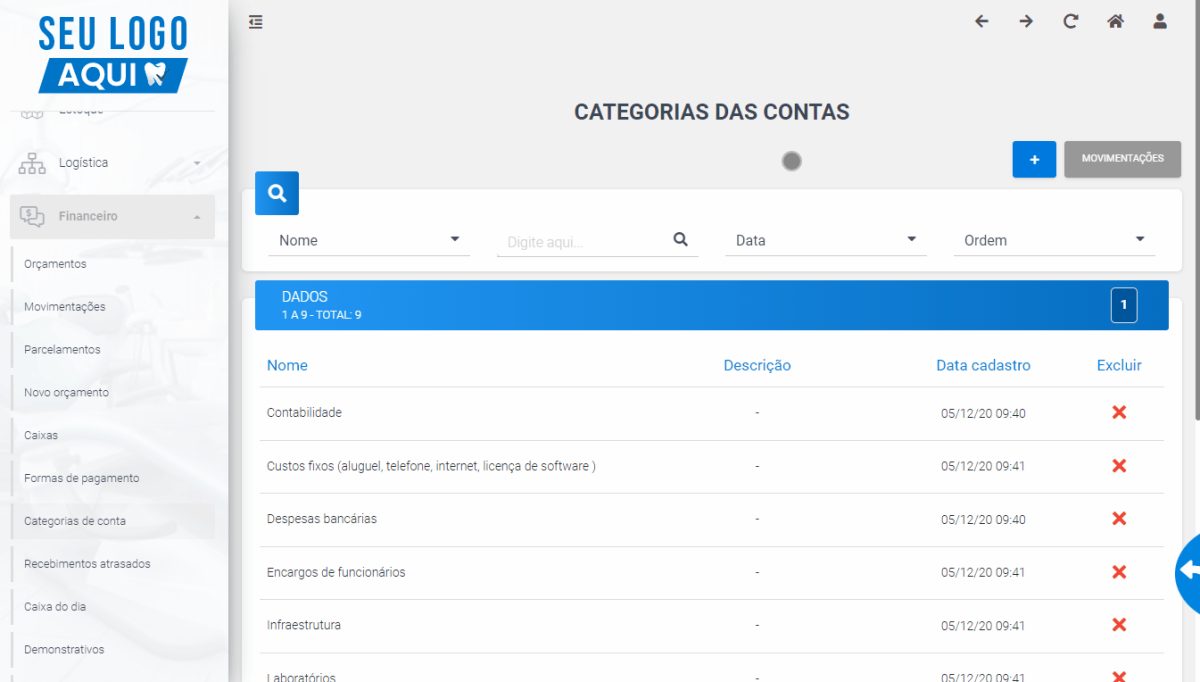Delete the Infraestrutura category
The width and height of the screenshot is (1200, 682).
coord(1119,625)
